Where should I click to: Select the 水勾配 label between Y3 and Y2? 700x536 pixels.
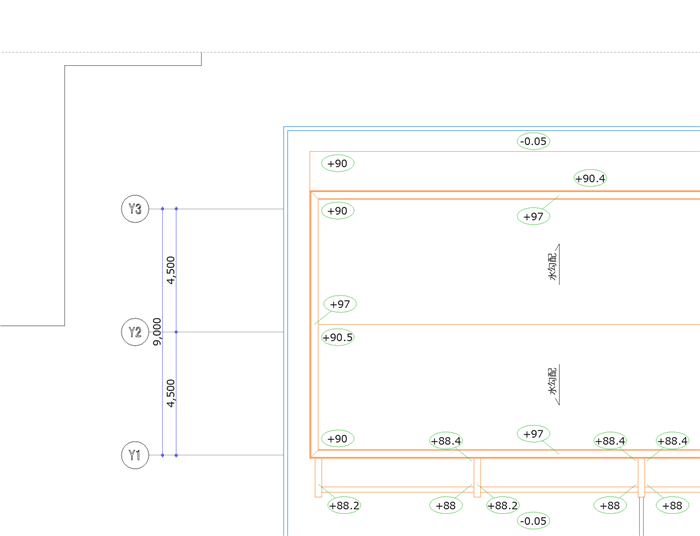pos(553,266)
